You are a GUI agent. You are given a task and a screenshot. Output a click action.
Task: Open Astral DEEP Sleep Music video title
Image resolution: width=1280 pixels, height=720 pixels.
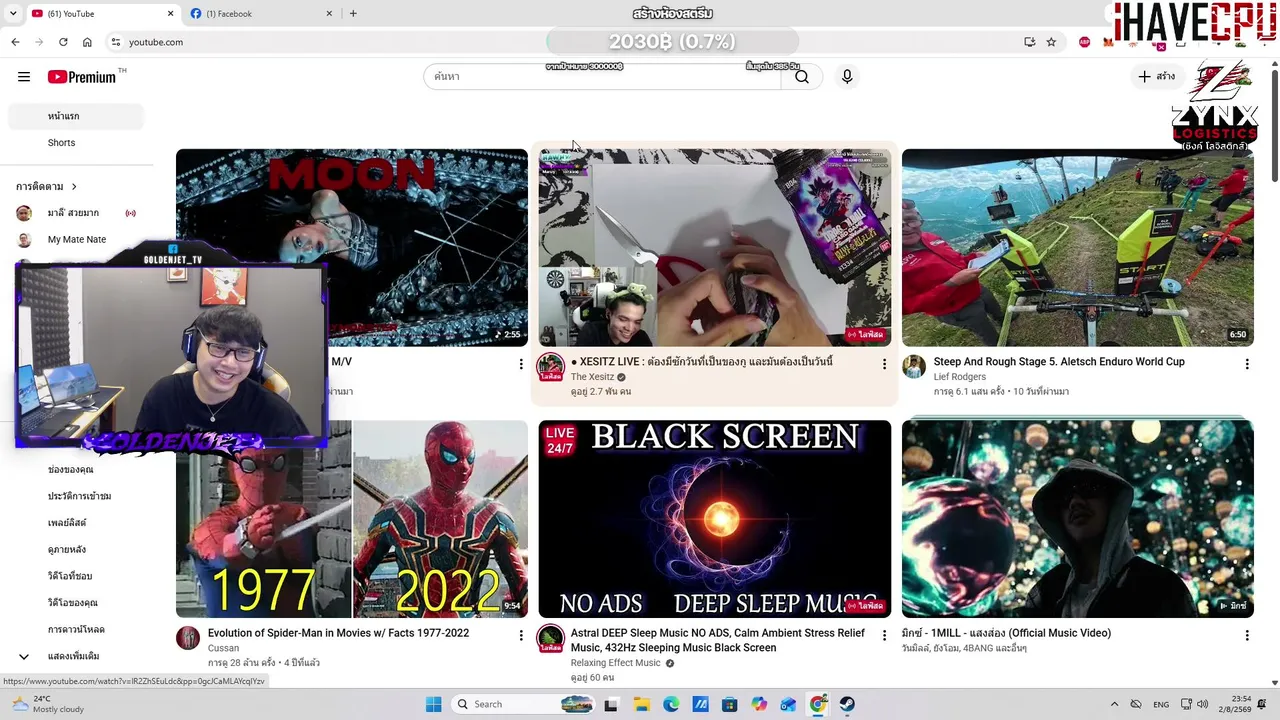pos(718,640)
